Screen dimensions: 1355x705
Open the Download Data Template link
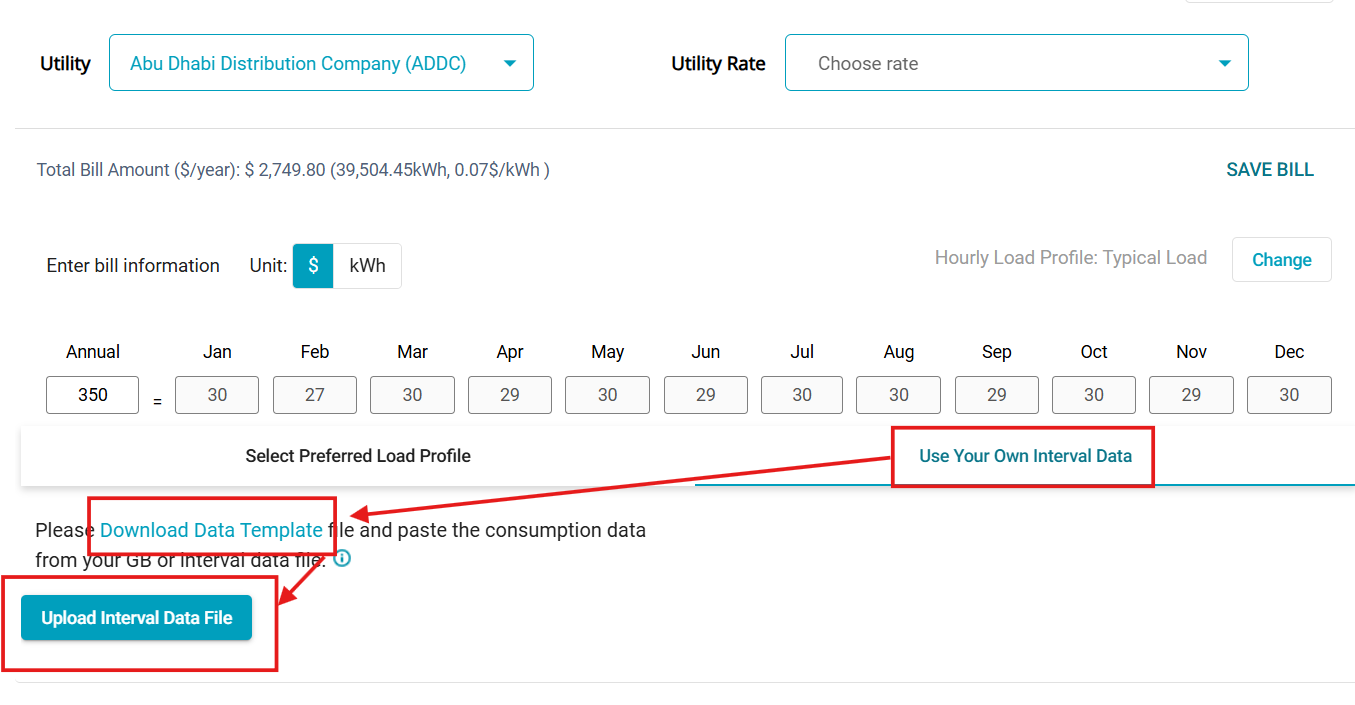(x=211, y=530)
